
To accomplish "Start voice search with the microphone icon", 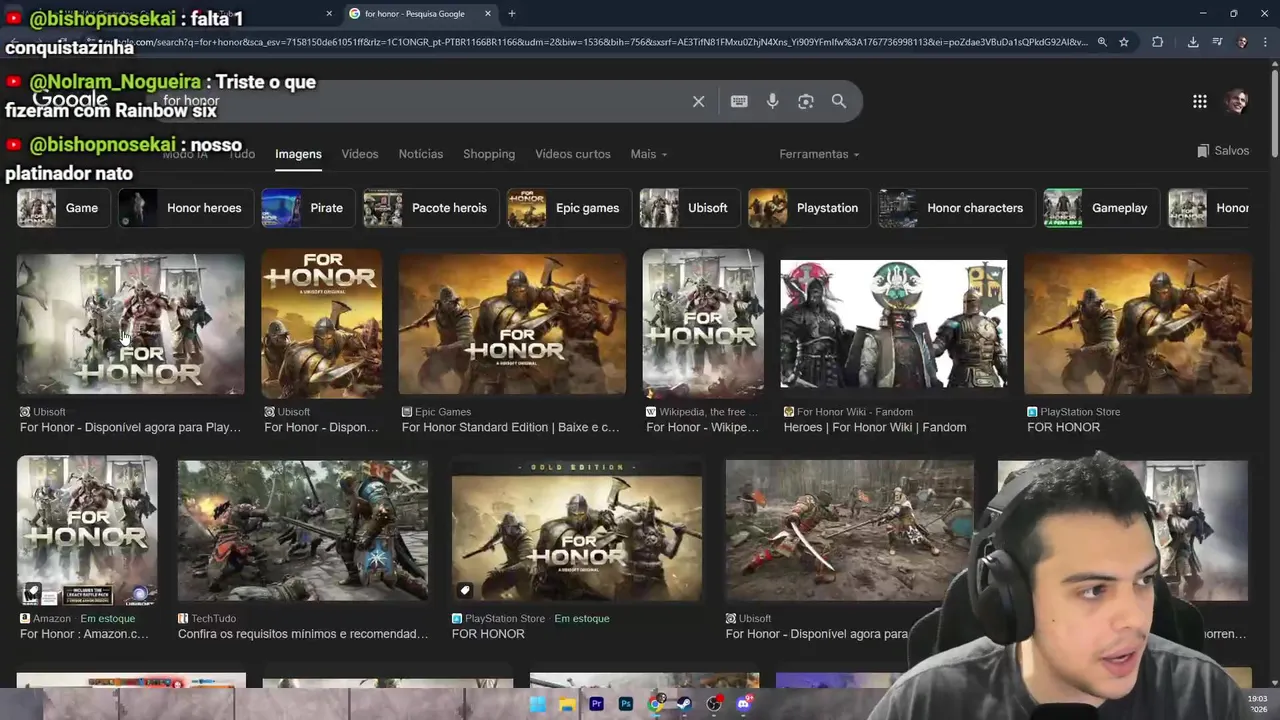I will coord(772,101).
